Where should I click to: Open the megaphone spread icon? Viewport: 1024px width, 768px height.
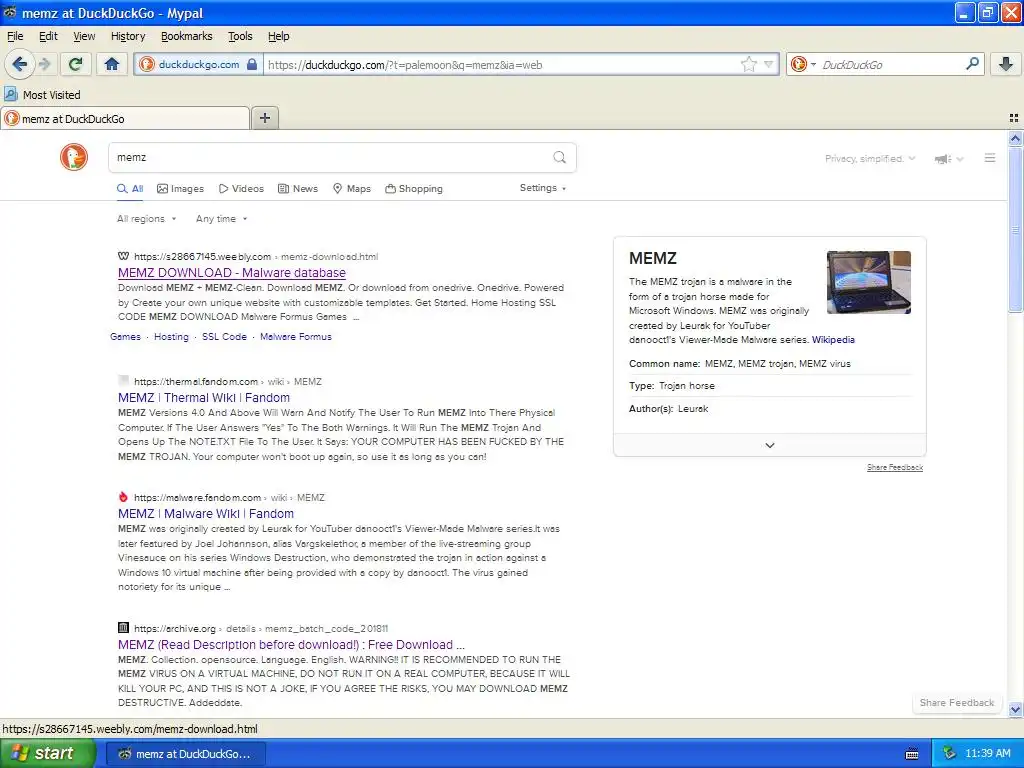click(x=942, y=159)
